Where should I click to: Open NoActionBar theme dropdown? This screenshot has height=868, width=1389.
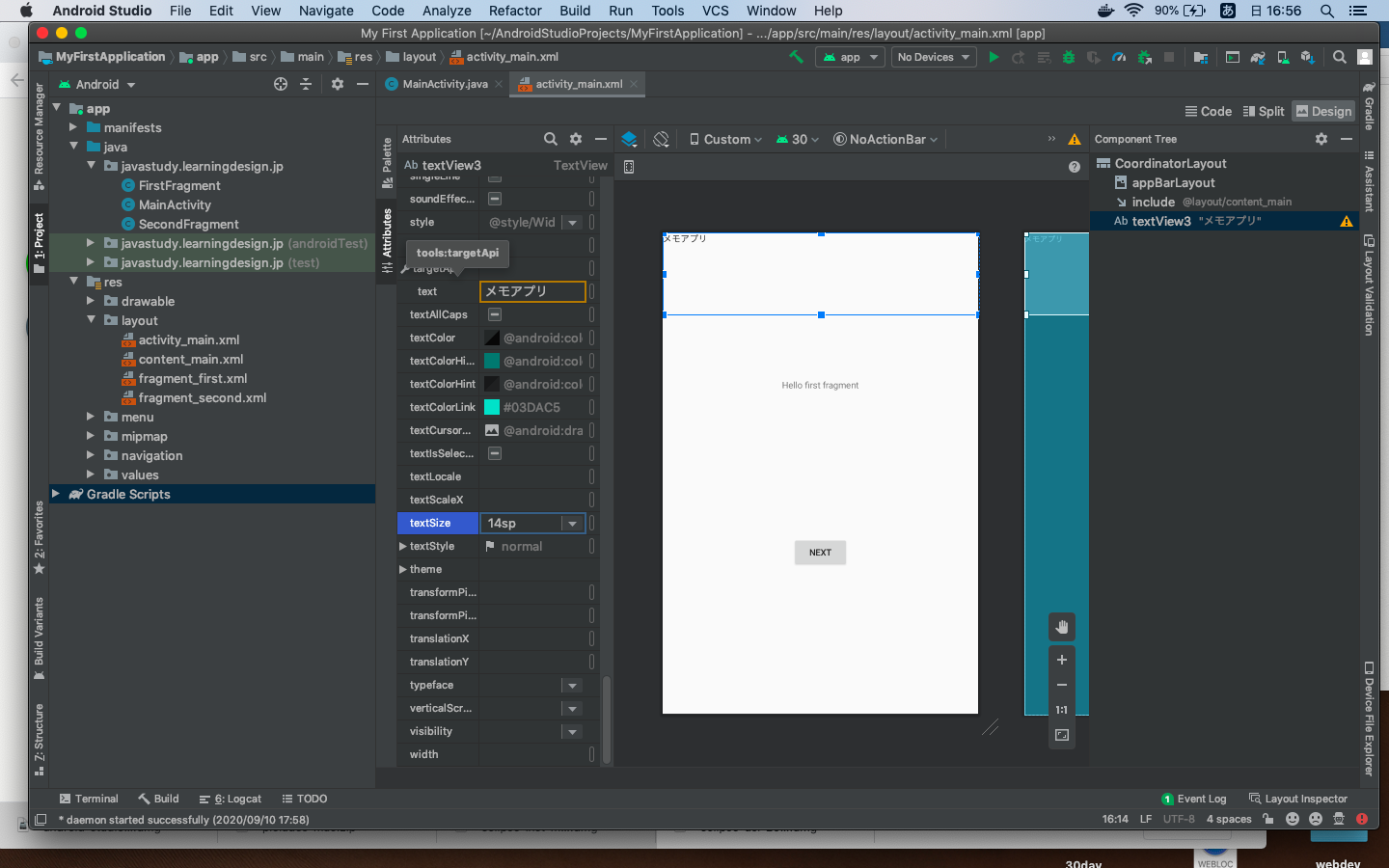(x=885, y=139)
